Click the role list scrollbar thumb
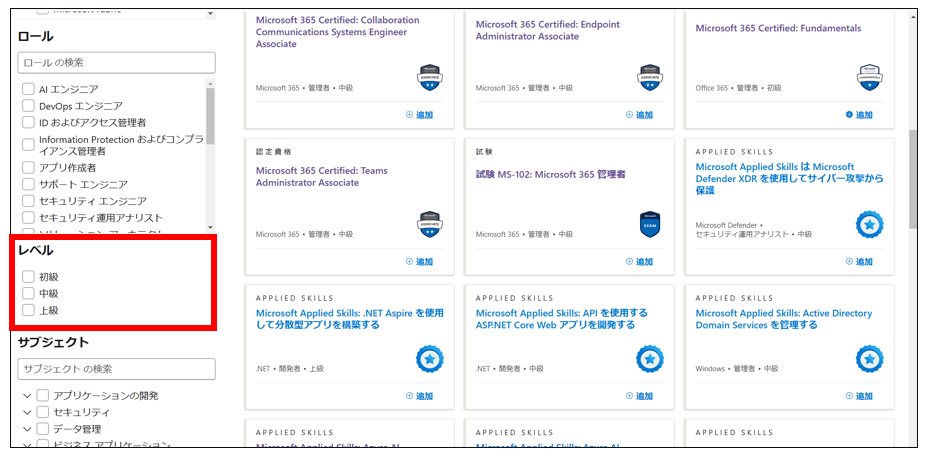This screenshot has height=451, width=927. pyautogui.click(x=210, y=116)
